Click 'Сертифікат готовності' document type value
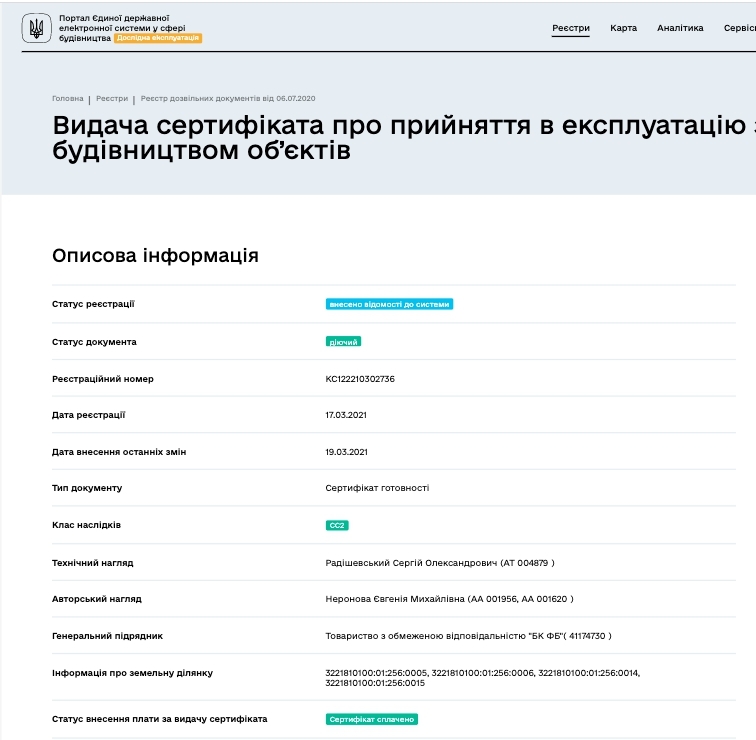Image resolution: width=756 pixels, height=740 pixels. (x=378, y=488)
